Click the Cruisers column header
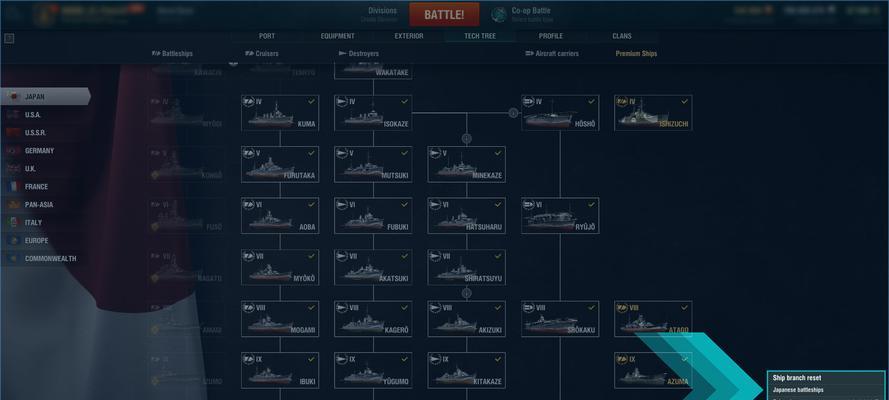This screenshot has width=889, height=400. 262,54
